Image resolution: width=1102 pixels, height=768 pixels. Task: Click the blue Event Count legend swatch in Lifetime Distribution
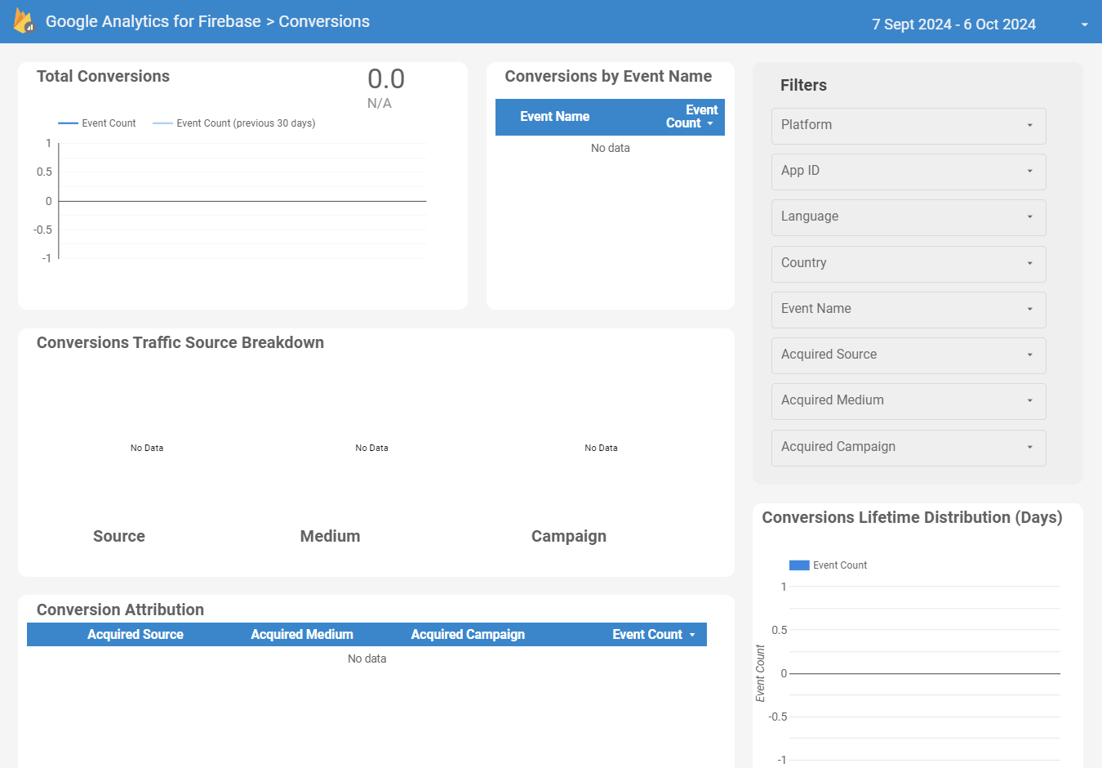[x=799, y=565]
